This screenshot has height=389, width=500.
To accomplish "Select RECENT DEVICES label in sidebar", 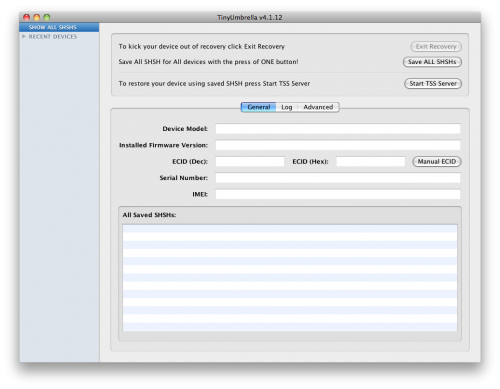I will point(53,37).
